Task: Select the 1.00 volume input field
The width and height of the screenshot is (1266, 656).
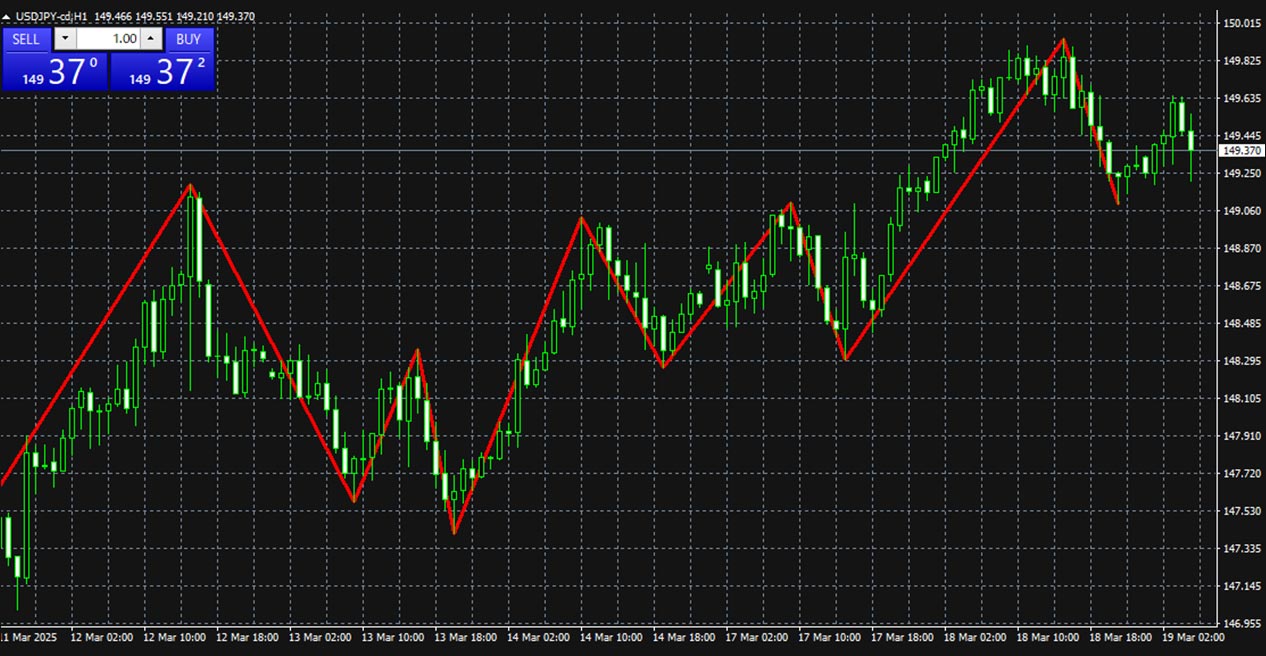Action: (108, 39)
